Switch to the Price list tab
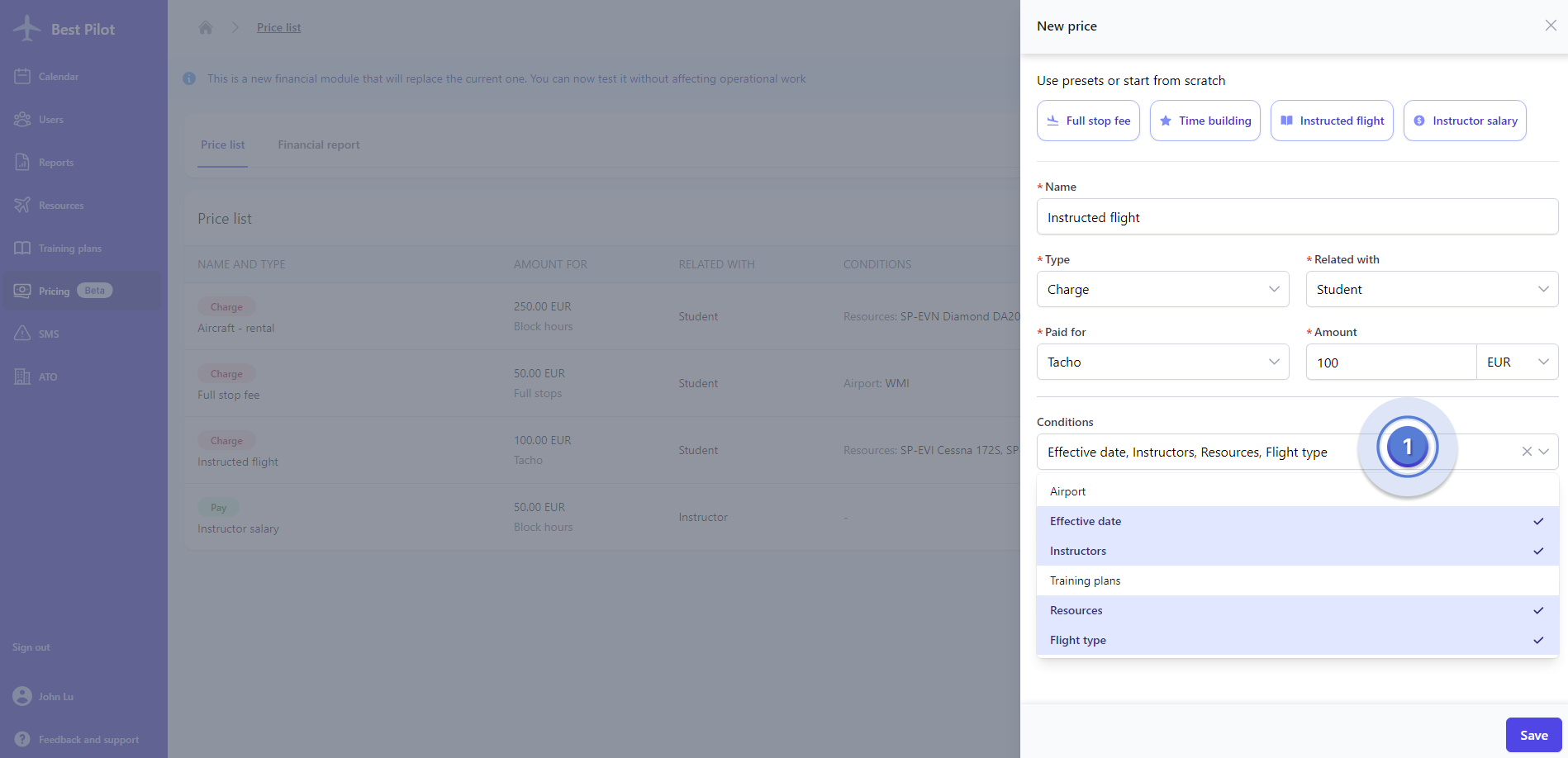1568x758 pixels. click(222, 144)
